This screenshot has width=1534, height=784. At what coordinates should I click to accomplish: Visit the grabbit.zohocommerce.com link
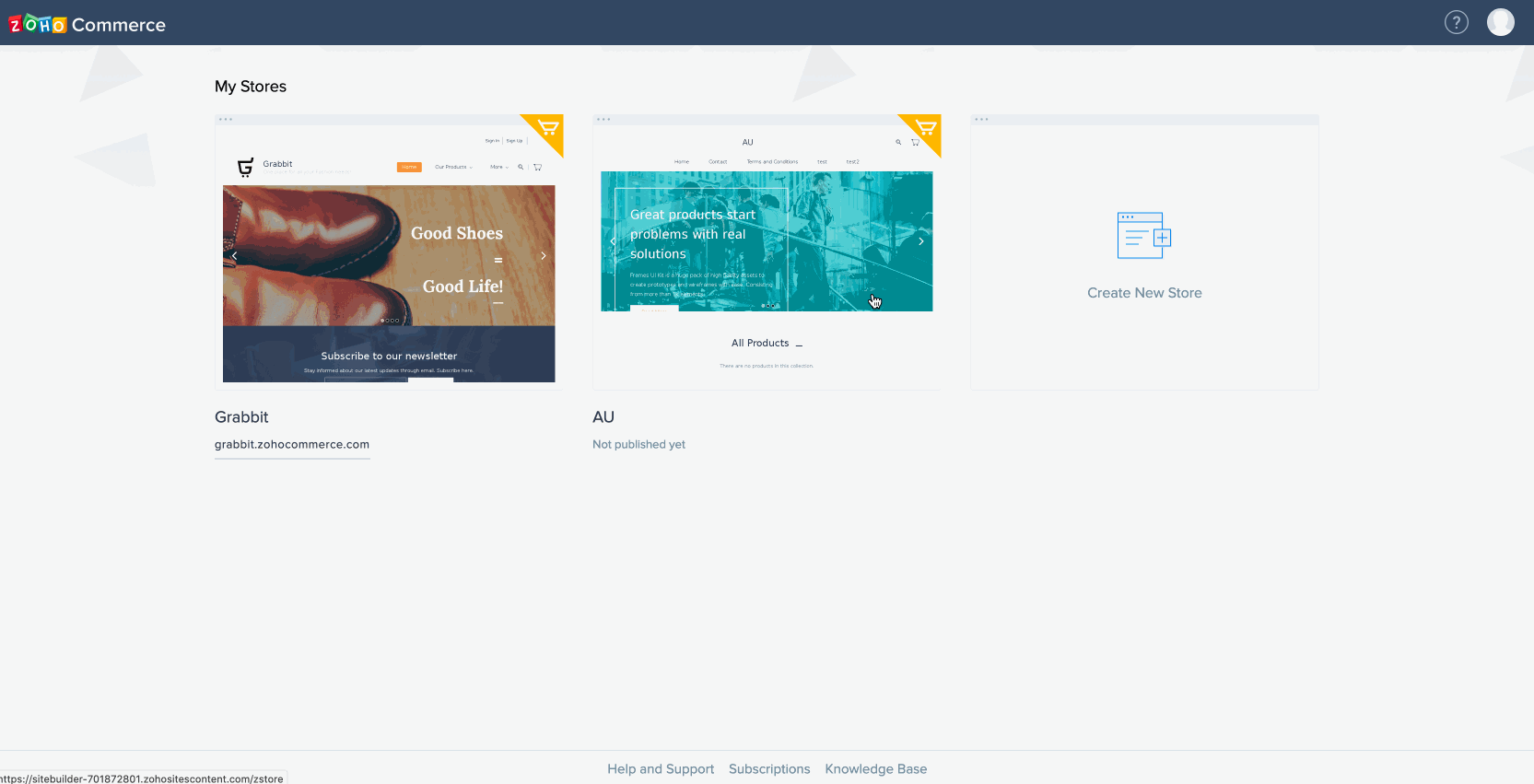[x=292, y=444]
